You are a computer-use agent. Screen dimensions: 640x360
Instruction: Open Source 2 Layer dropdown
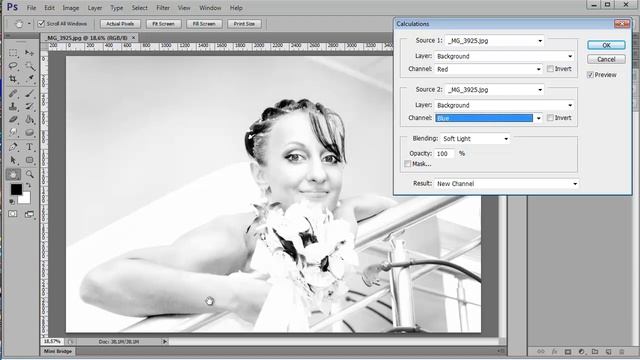coord(504,105)
